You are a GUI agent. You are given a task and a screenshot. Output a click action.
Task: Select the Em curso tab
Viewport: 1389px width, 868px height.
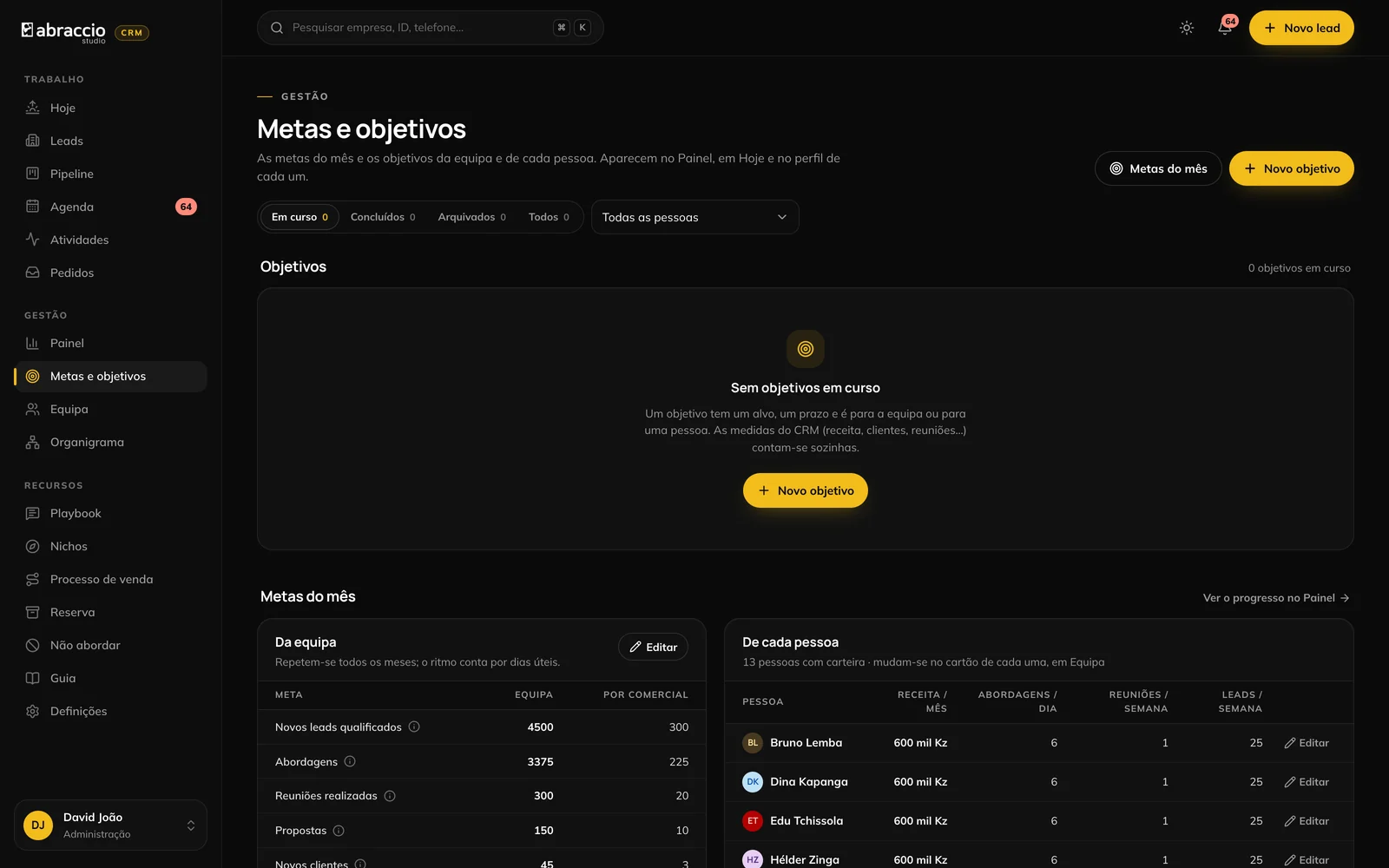[300, 217]
